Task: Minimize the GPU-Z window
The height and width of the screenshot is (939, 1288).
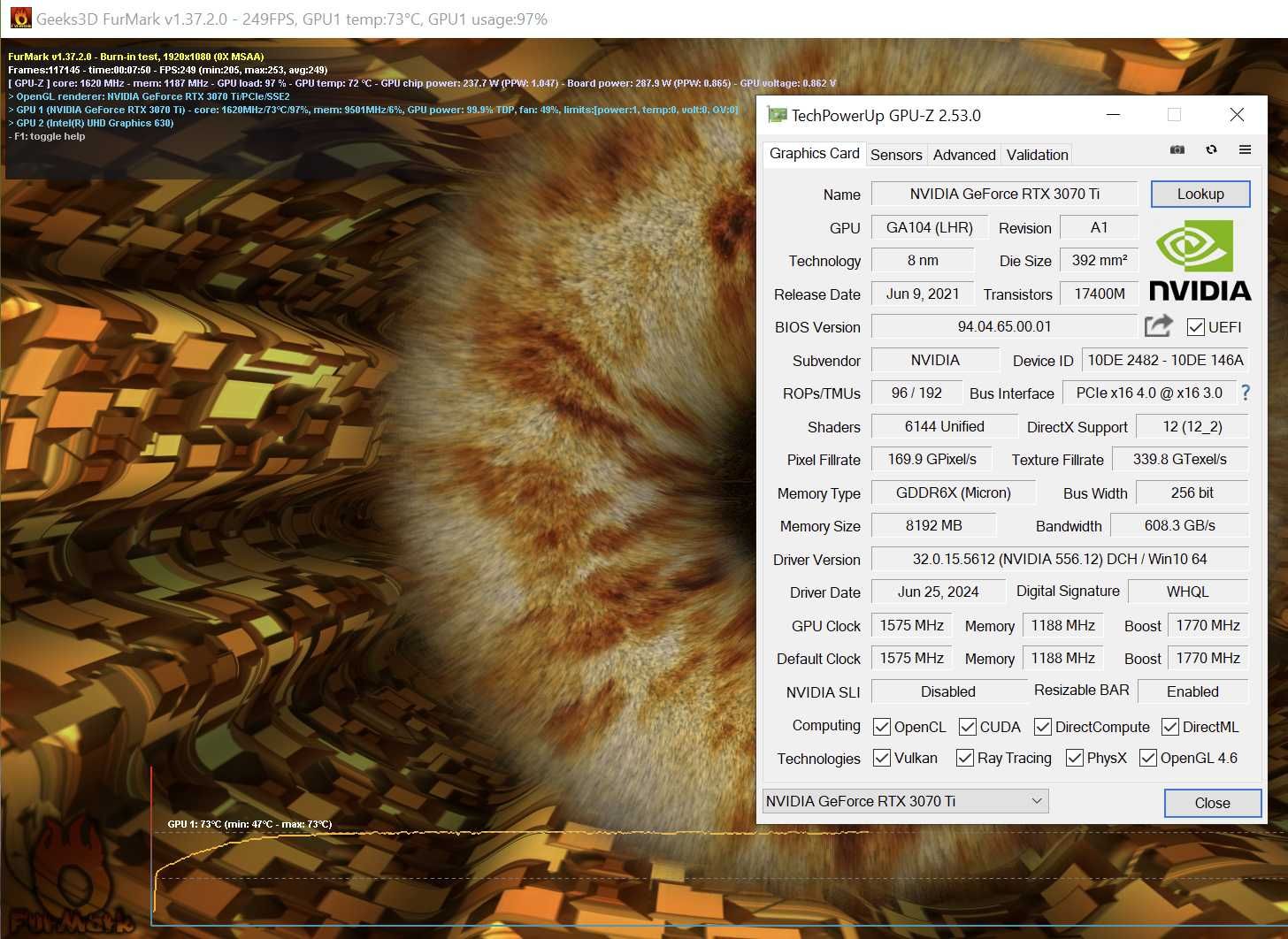Action: pos(1114,115)
